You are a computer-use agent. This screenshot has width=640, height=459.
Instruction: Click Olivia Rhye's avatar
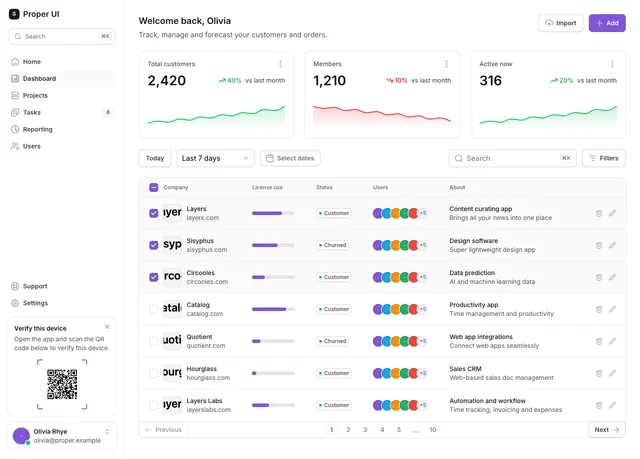pyautogui.click(x=21, y=436)
